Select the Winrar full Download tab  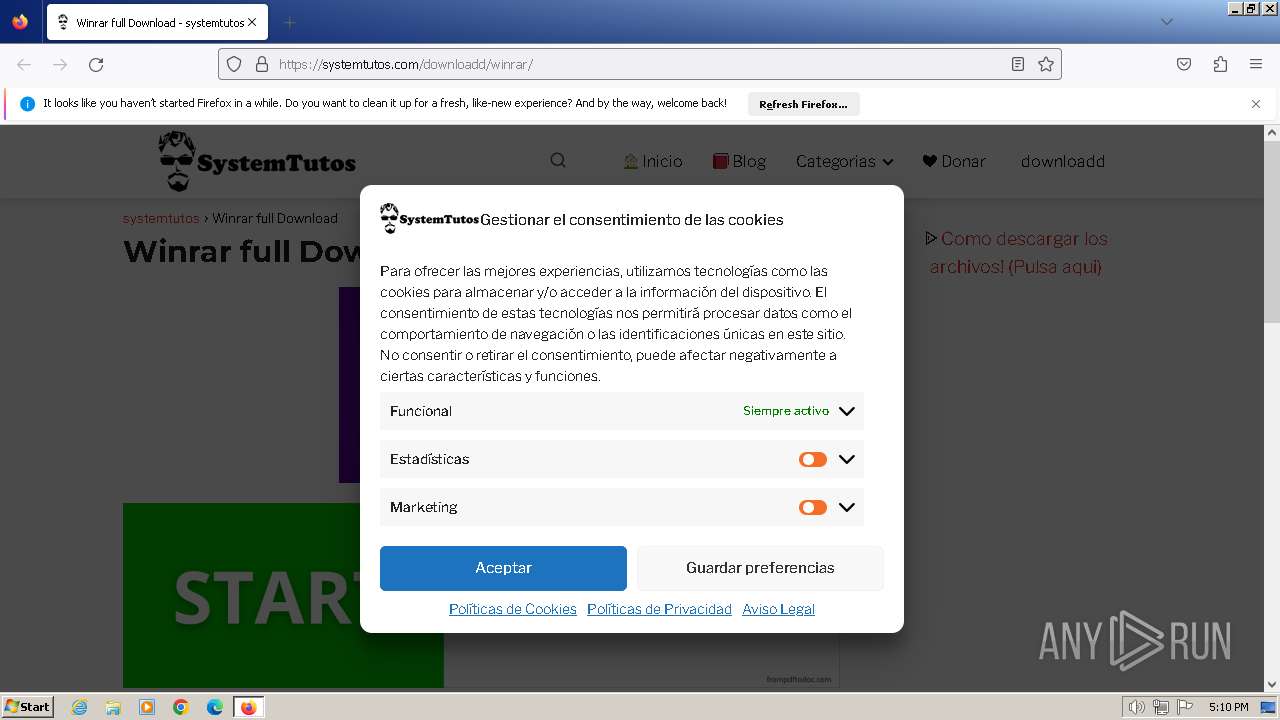tap(157, 22)
